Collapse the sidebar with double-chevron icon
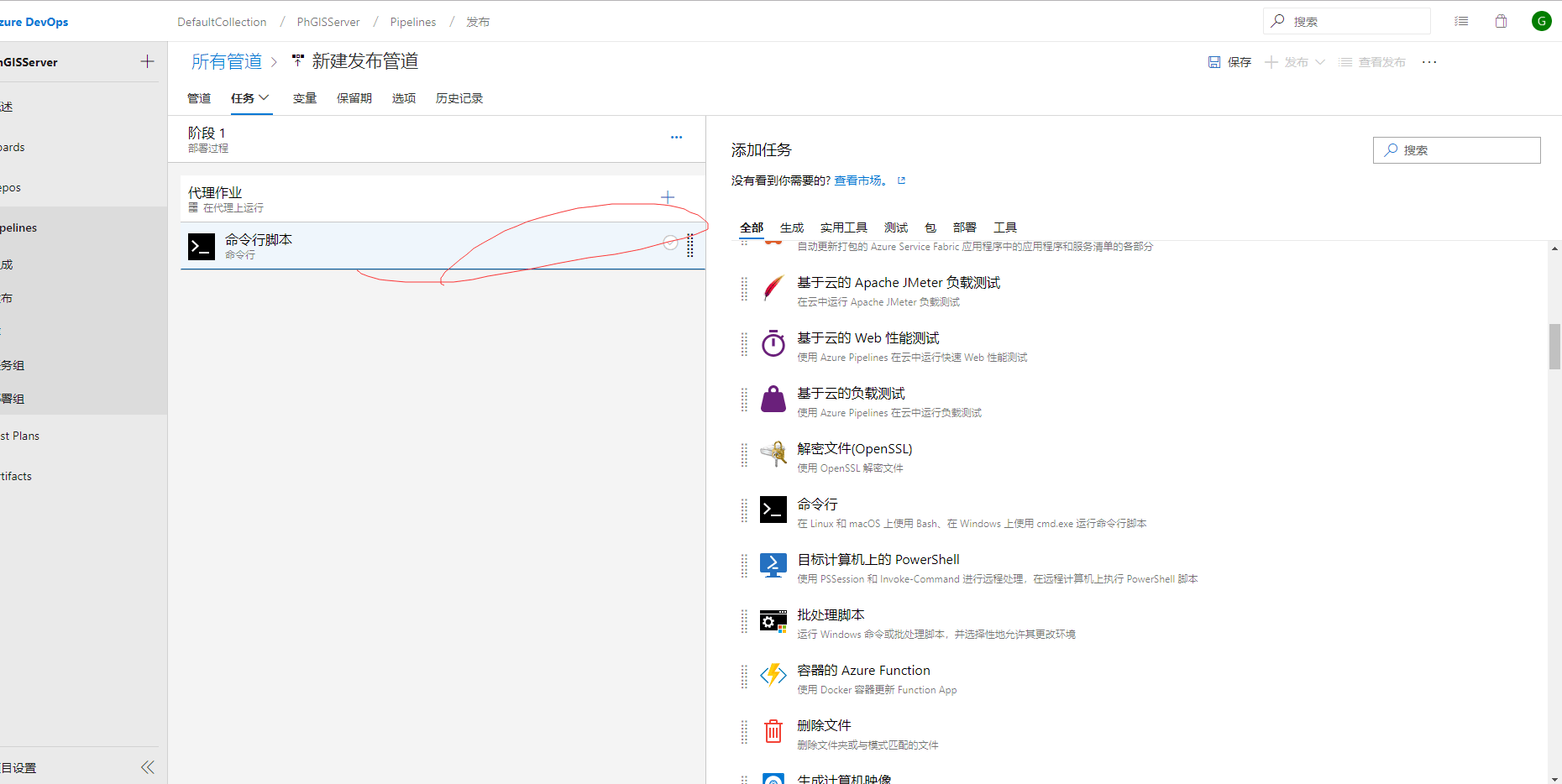 pyautogui.click(x=148, y=767)
